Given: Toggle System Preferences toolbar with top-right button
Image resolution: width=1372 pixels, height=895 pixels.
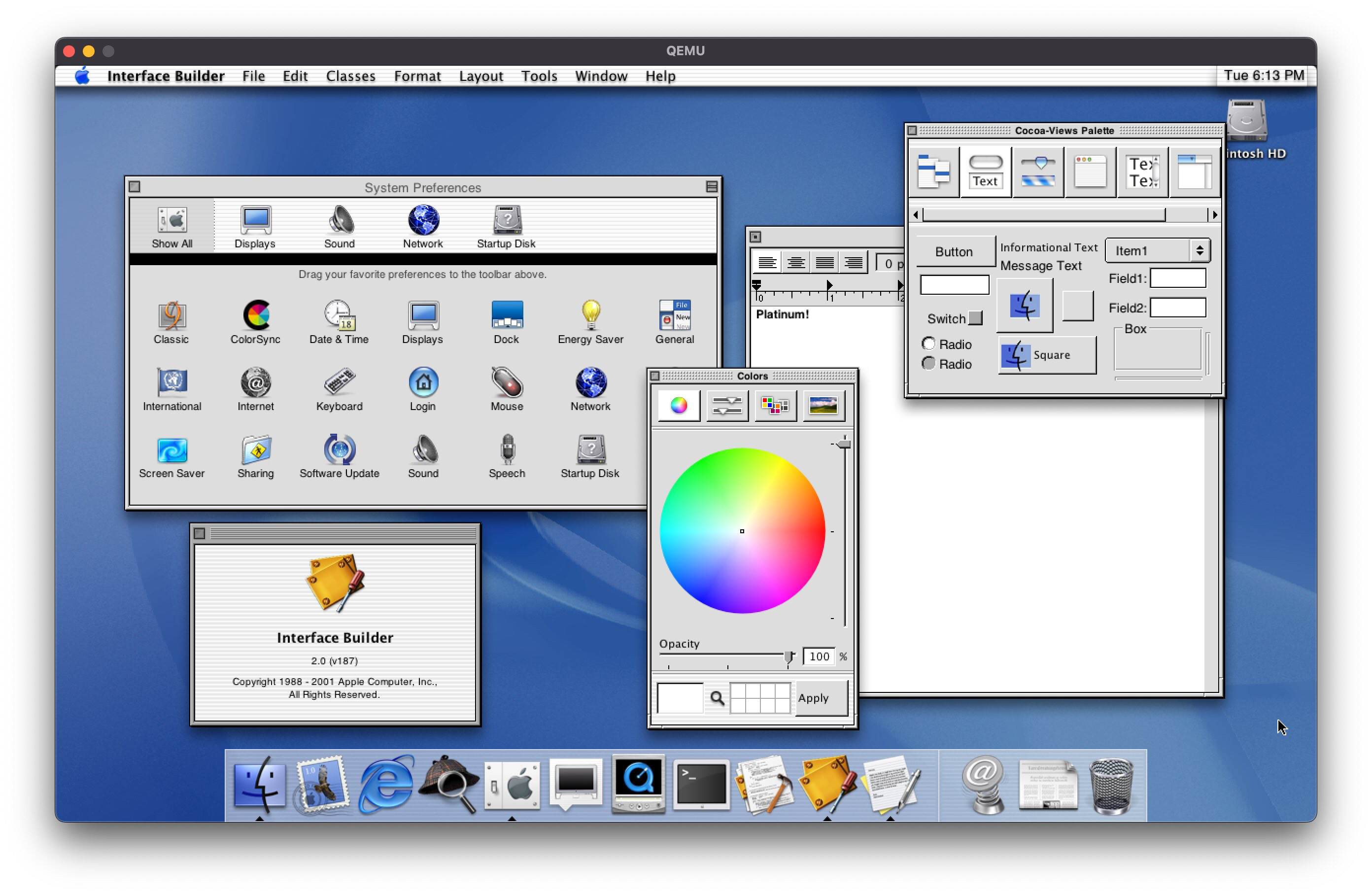Looking at the screenshot, I should [x=711, y=186].
